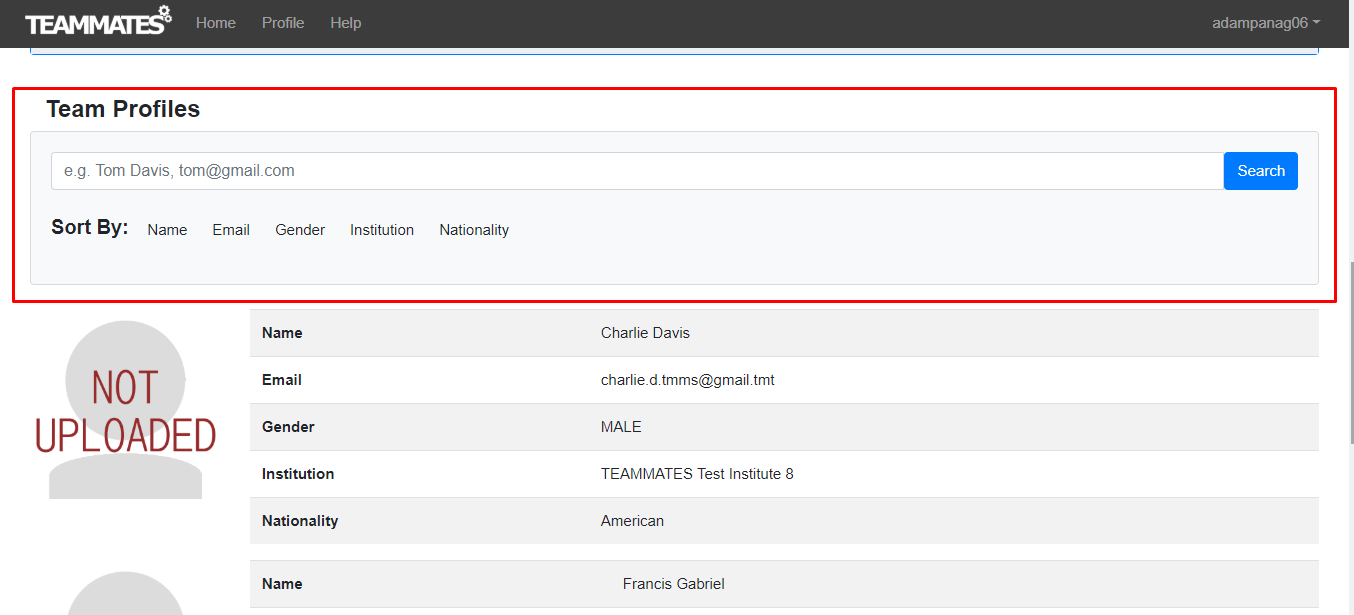Select the name Francis Gabriel
Viewport: 1354px width, 615px height.
[674, 584]
